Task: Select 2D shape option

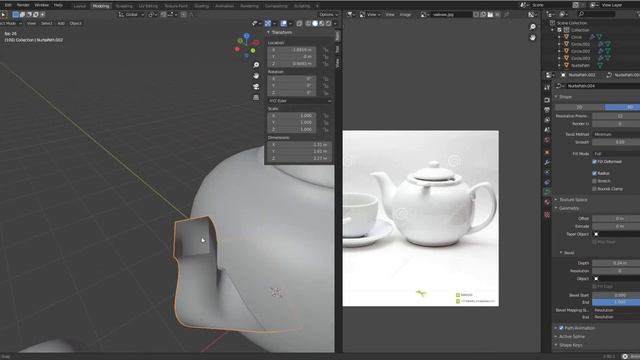Action: 580,107
